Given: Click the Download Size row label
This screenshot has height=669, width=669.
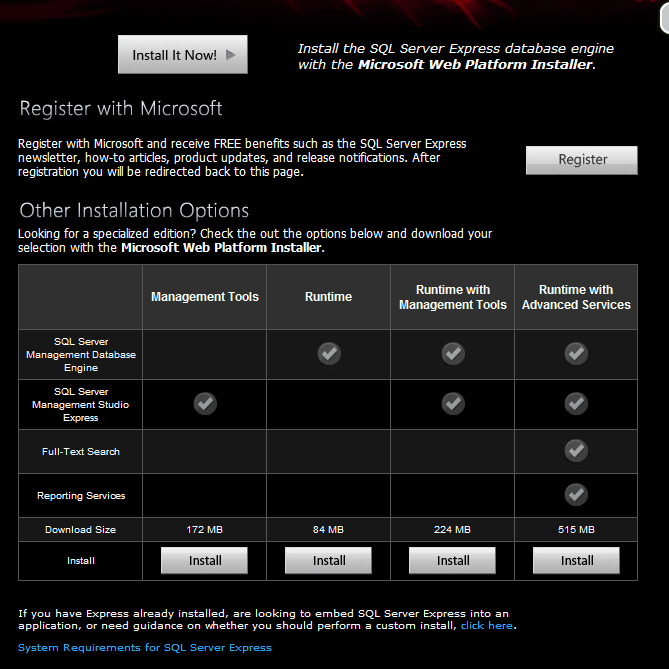Looking at the screenshot, I should [81, 529].
